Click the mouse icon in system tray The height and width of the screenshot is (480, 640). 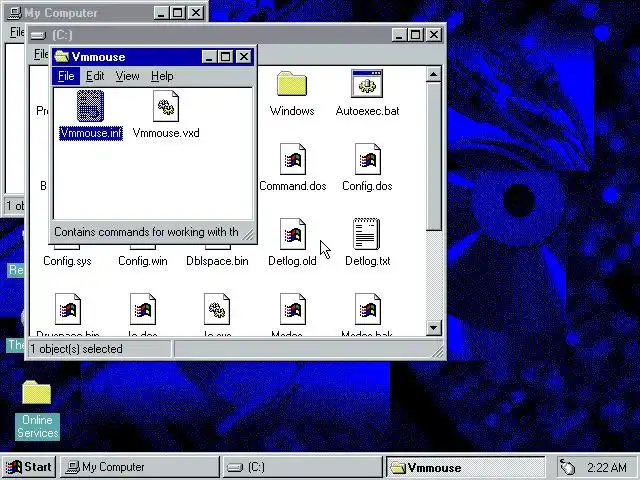568,467
